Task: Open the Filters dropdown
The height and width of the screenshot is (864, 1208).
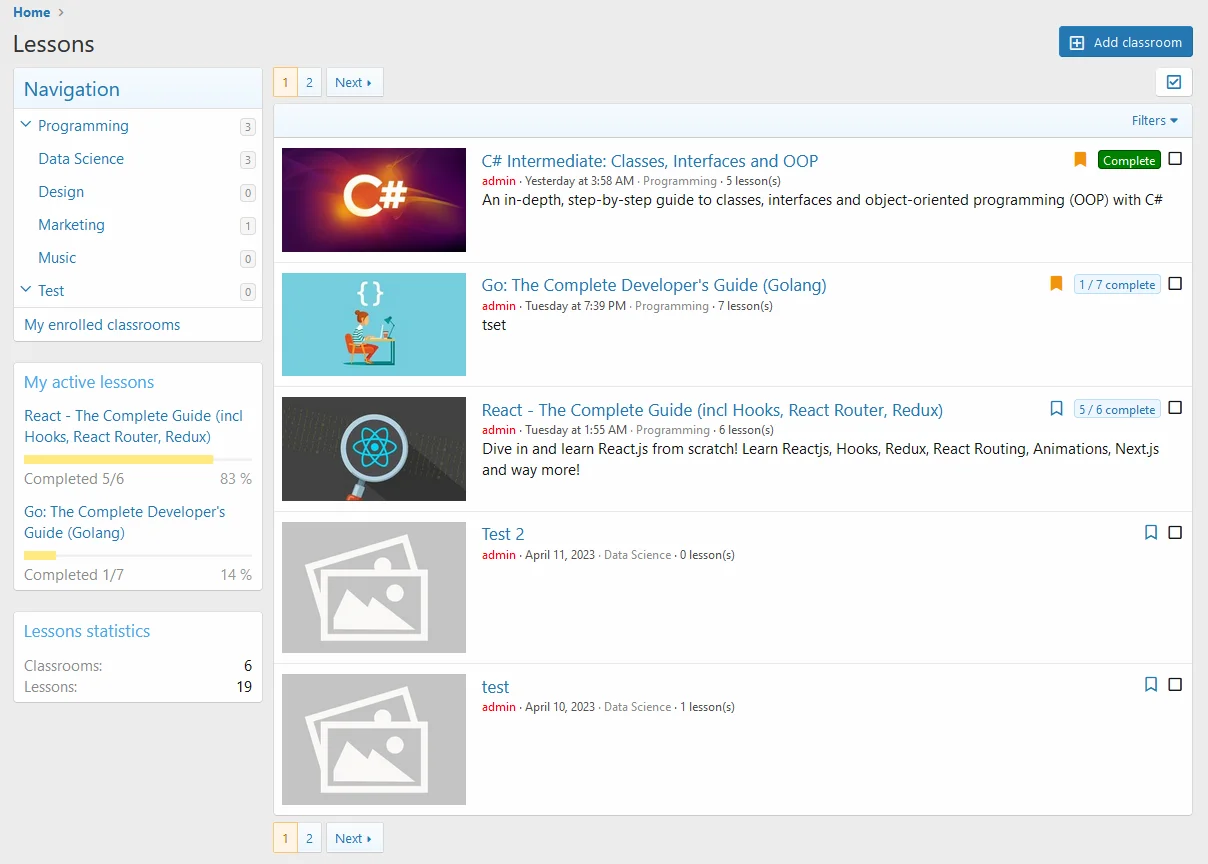Action: click(1154, 120)
